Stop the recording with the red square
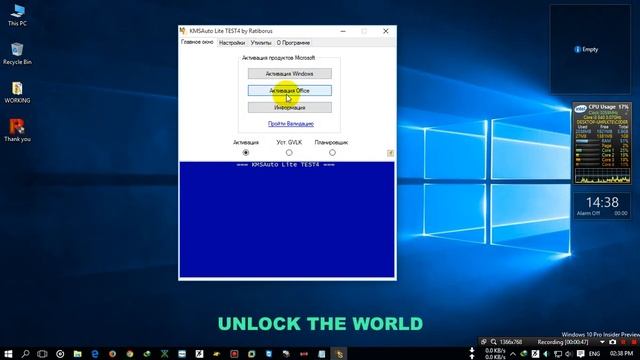 click(x=634, y=342)
